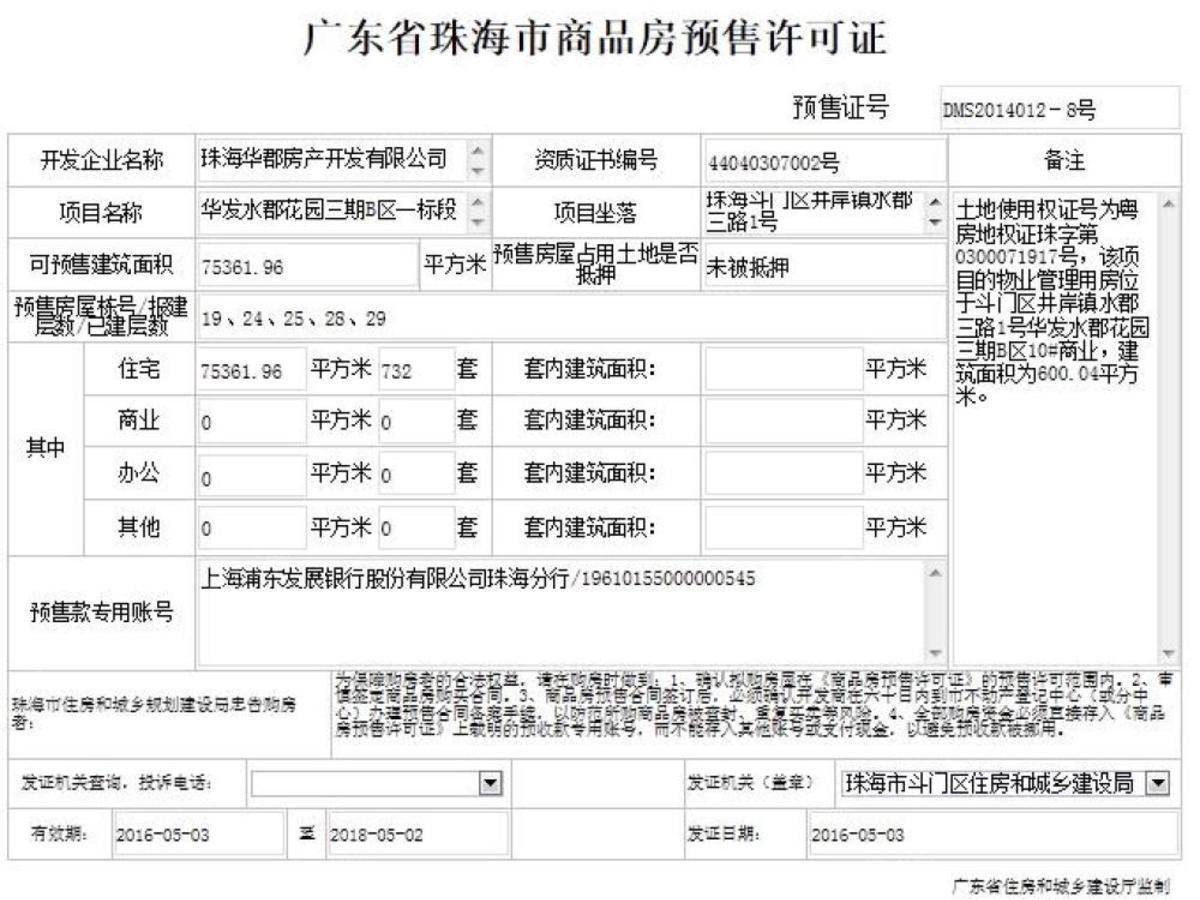The height and width of the screenshot is (900, 1200).
Task: Click the 其他 row label
Action: (x=138, y=527)
